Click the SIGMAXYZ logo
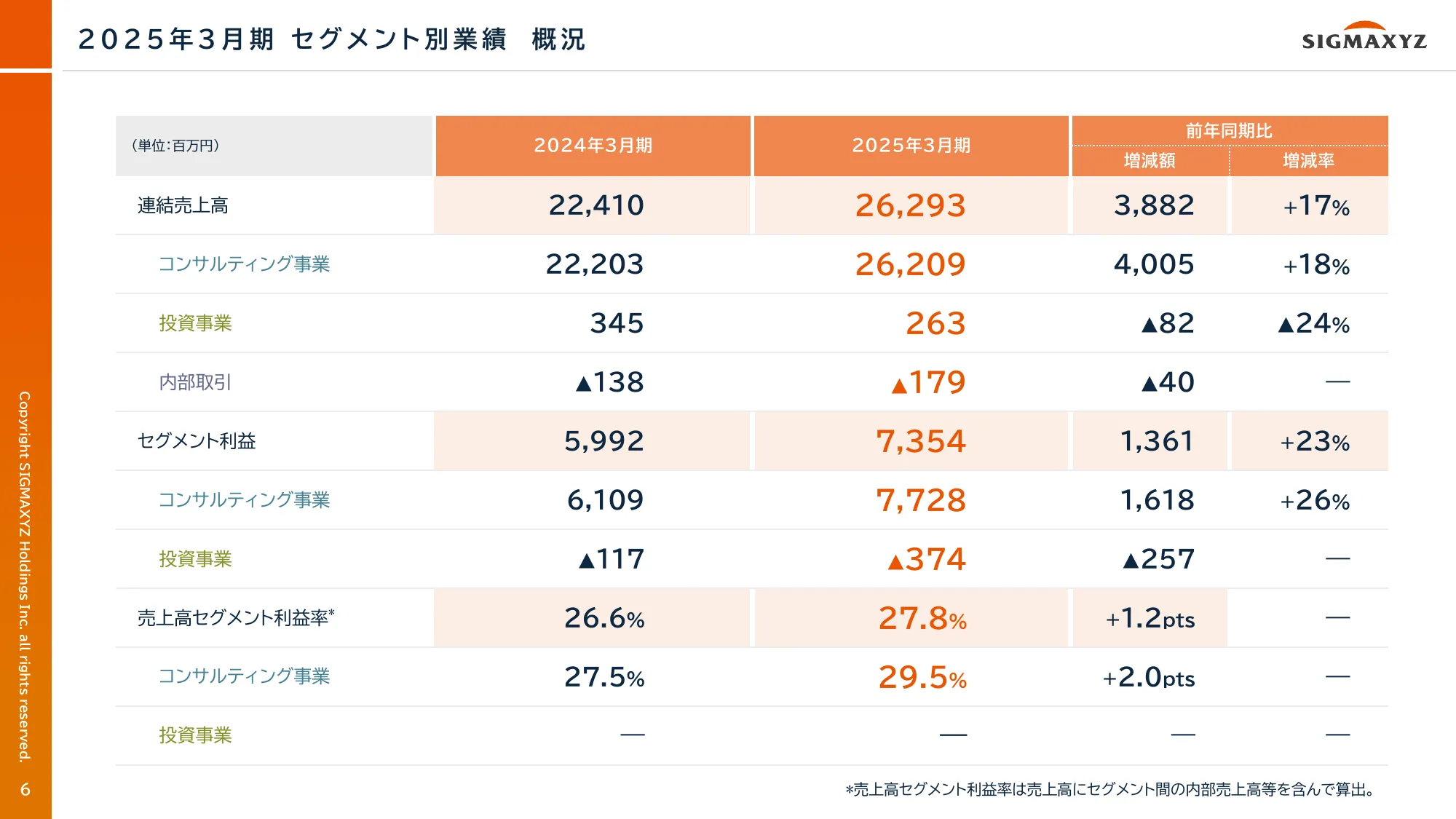This screenshot has height=819, width=1456. coord(1364,36)
